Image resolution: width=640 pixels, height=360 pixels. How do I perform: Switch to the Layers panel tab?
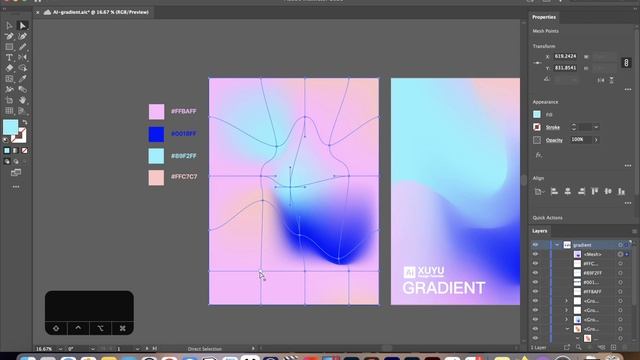539,231
